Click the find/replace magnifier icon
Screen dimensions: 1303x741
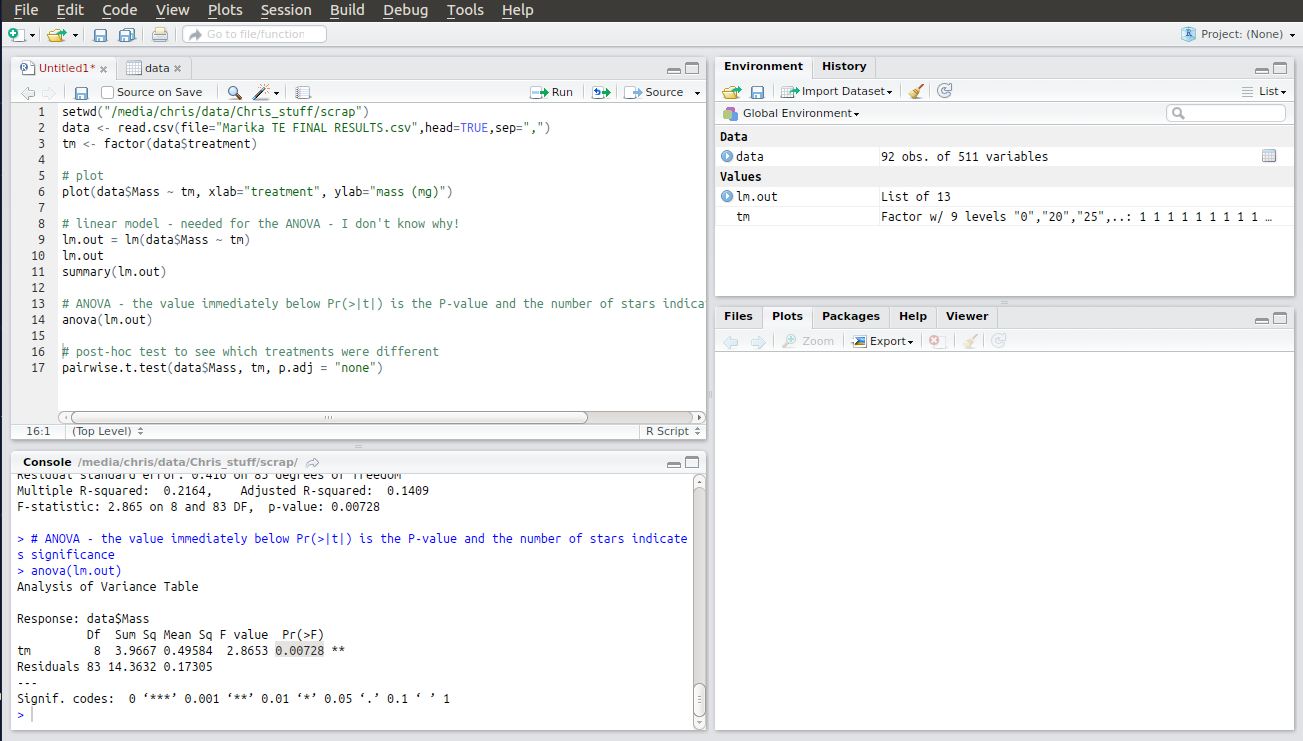235,92
